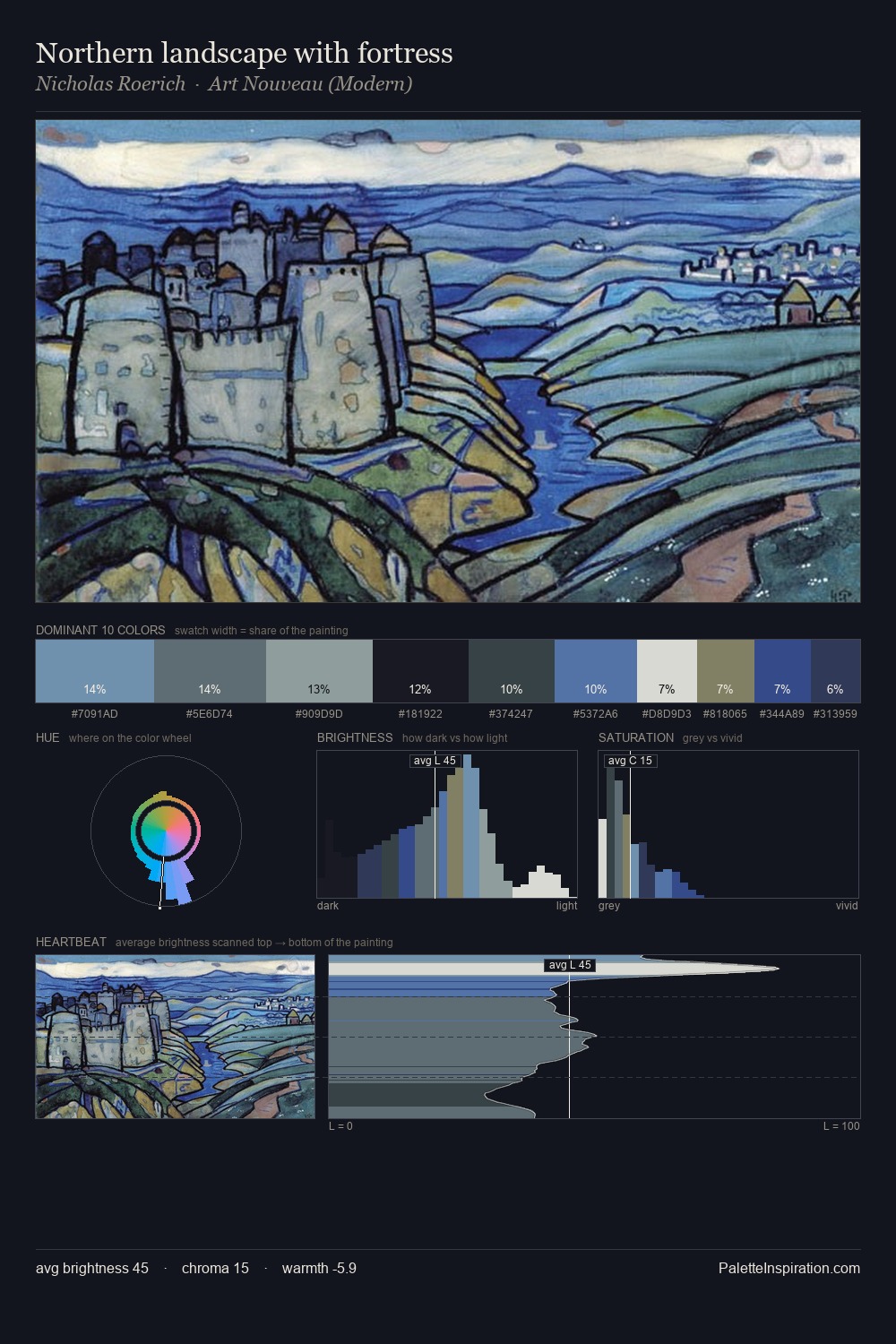Click the 'SATURATION' section heading
This screenshot has width=896, height=1344.
tap(636, 737)
